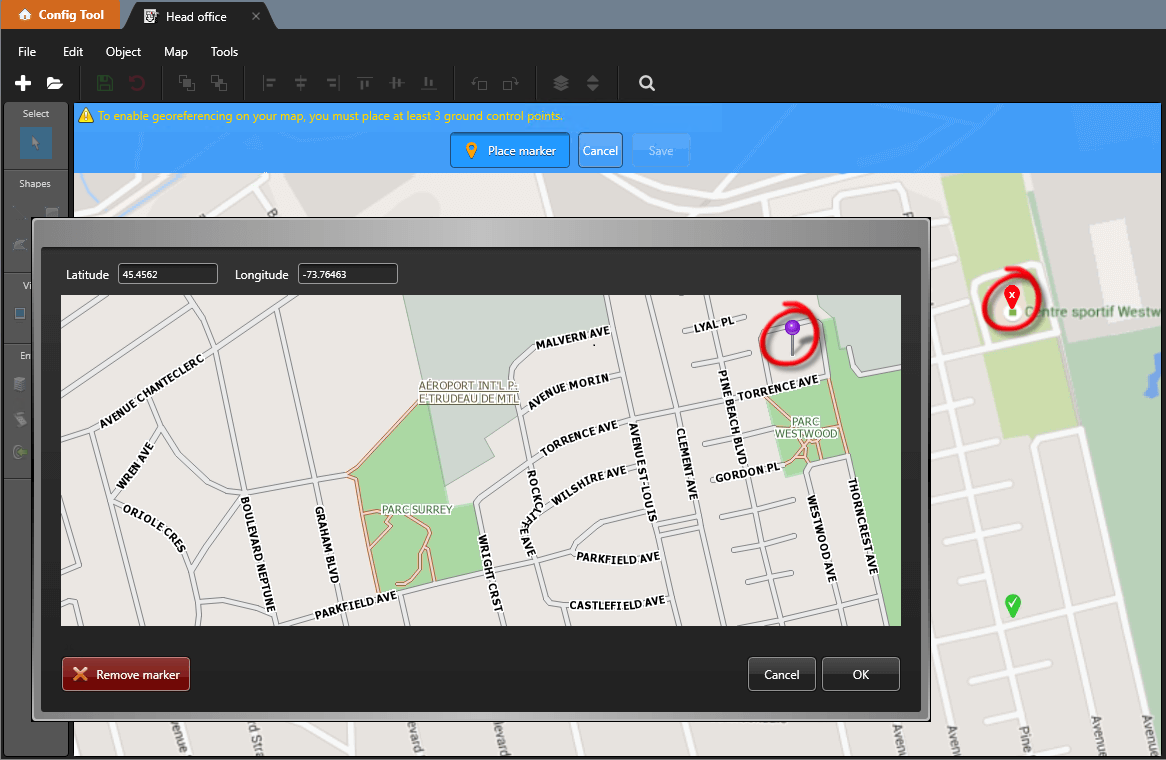This screenshot has height=760, width=1166.
Task: Confirm the dialog with OK
Action: click(x=860, y=675)
